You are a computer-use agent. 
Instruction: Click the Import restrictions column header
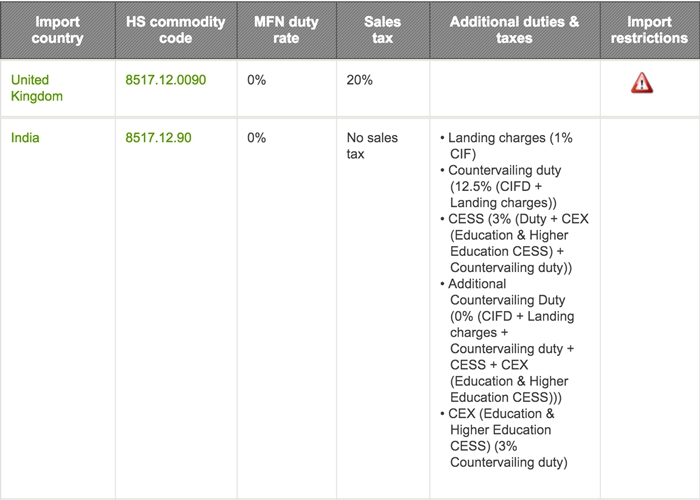tap(649, 30)
